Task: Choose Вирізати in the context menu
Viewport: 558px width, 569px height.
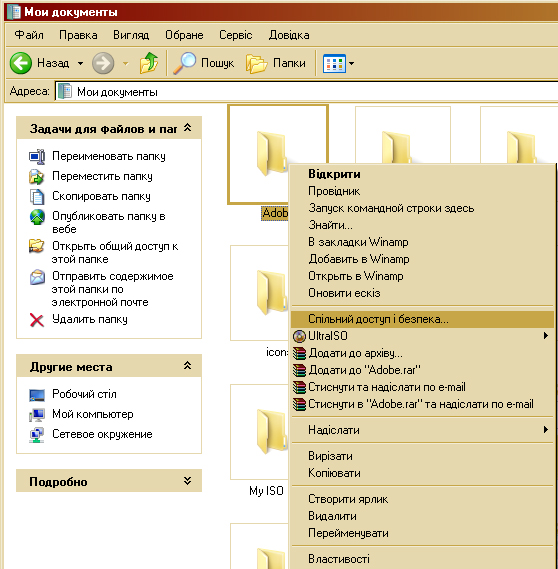Action: (x=423, y=456)
